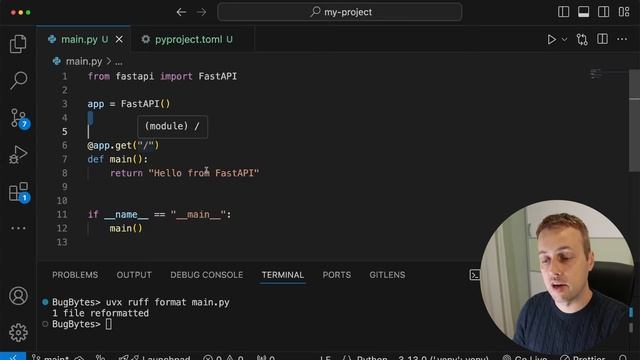
Task: Expand the breadcrumb ellipsis segment
Action: [x=118, y=62]
